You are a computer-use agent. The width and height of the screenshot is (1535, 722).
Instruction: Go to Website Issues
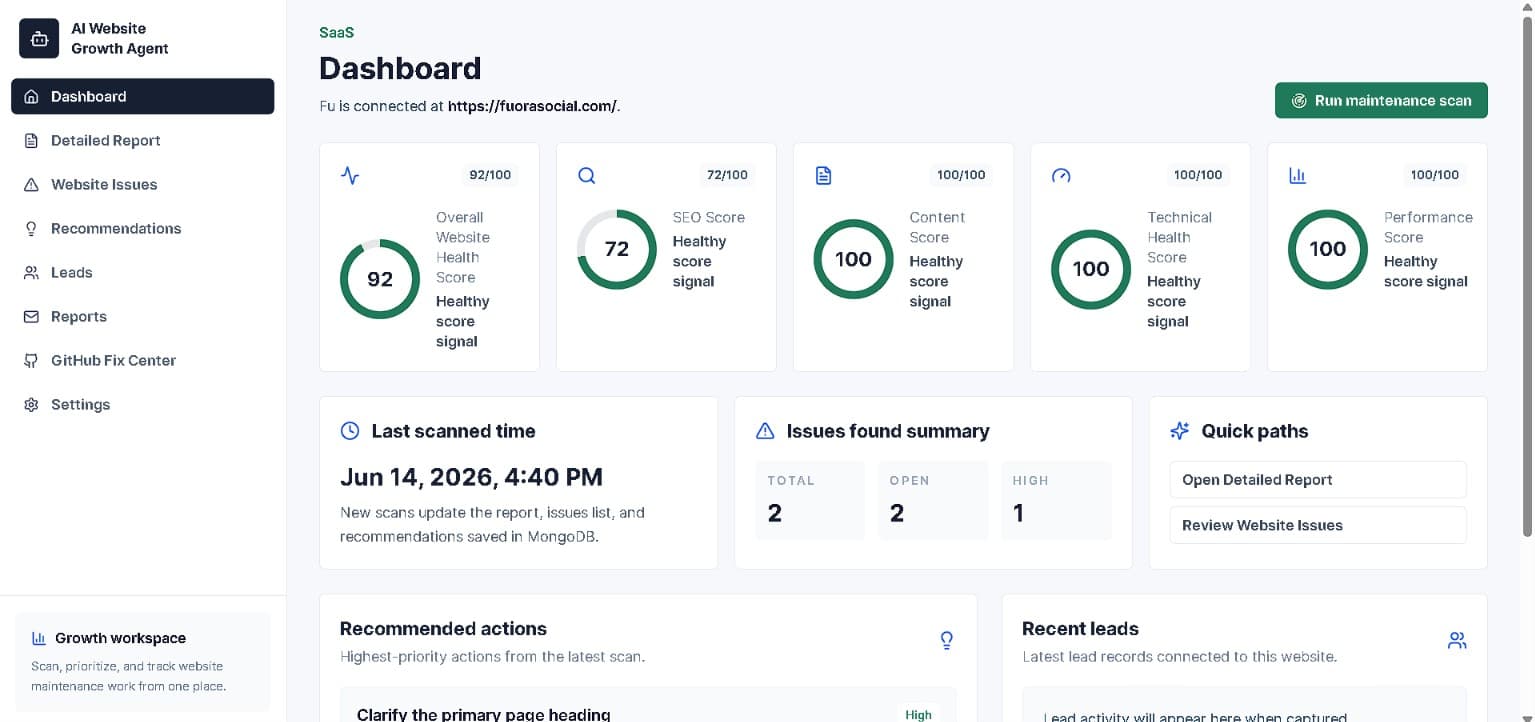(143, 185)
